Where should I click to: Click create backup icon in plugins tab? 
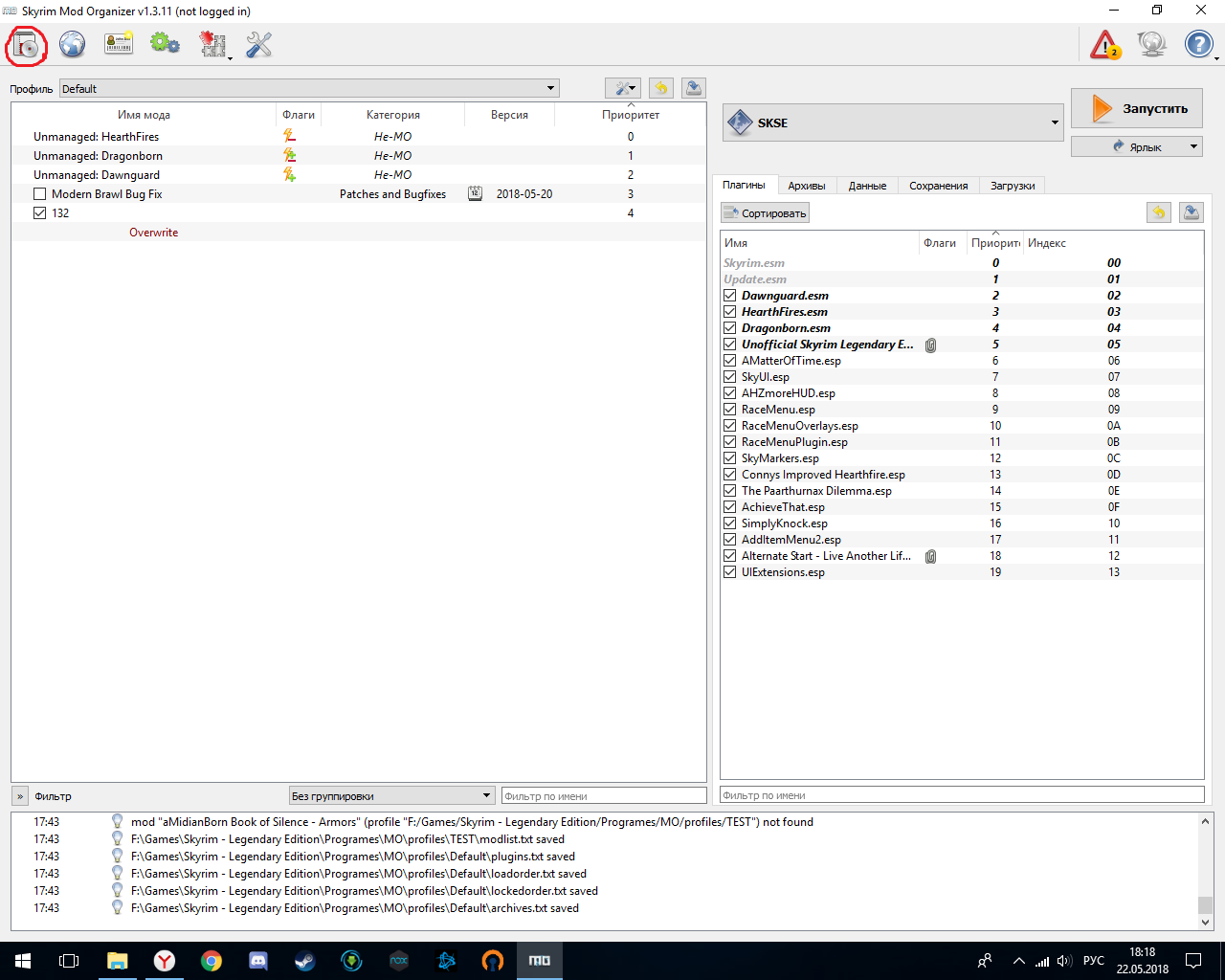click(1192, 212)
